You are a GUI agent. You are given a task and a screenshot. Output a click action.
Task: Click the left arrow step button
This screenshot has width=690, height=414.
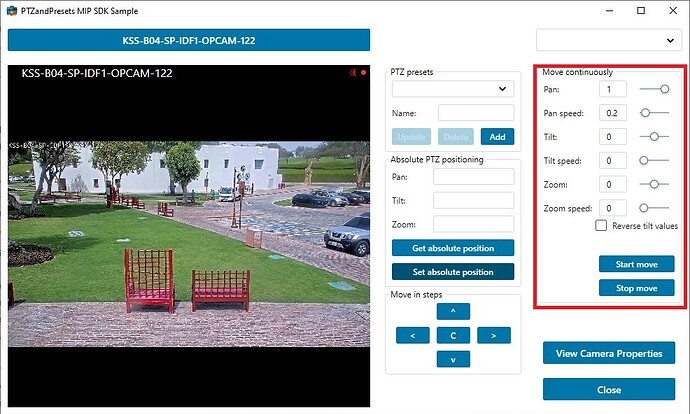(x=413, y=335)
